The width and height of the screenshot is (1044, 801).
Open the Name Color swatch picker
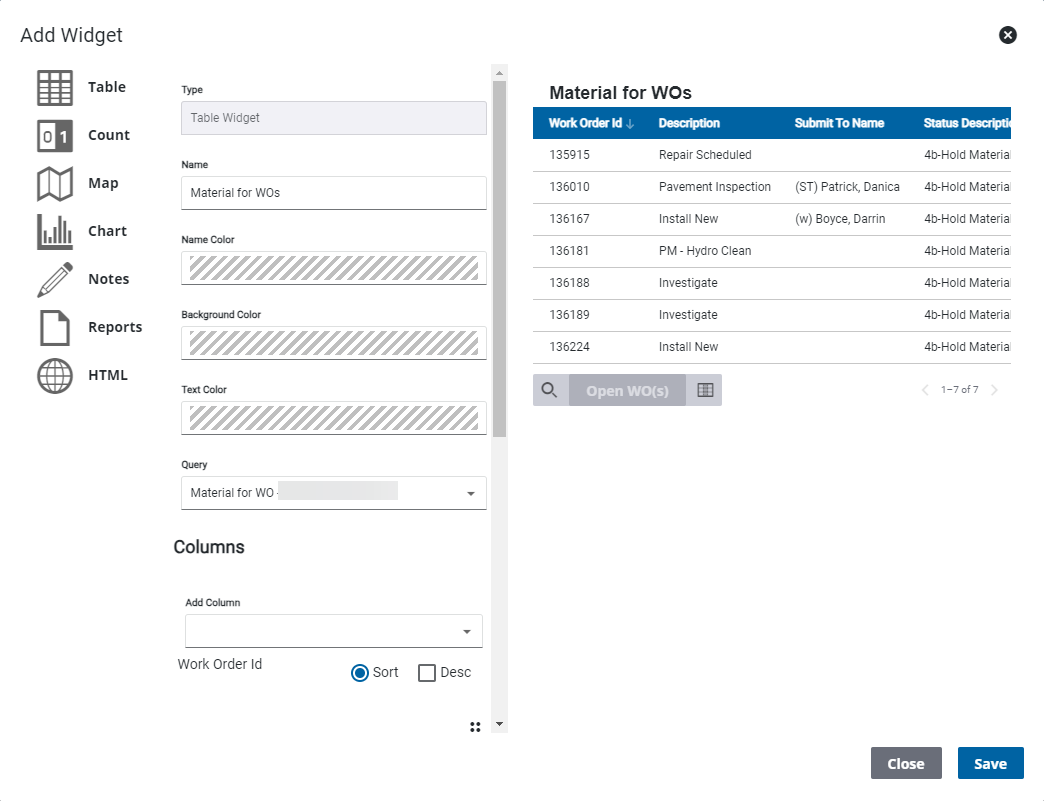pyautogui.click(x=334, y=268)
